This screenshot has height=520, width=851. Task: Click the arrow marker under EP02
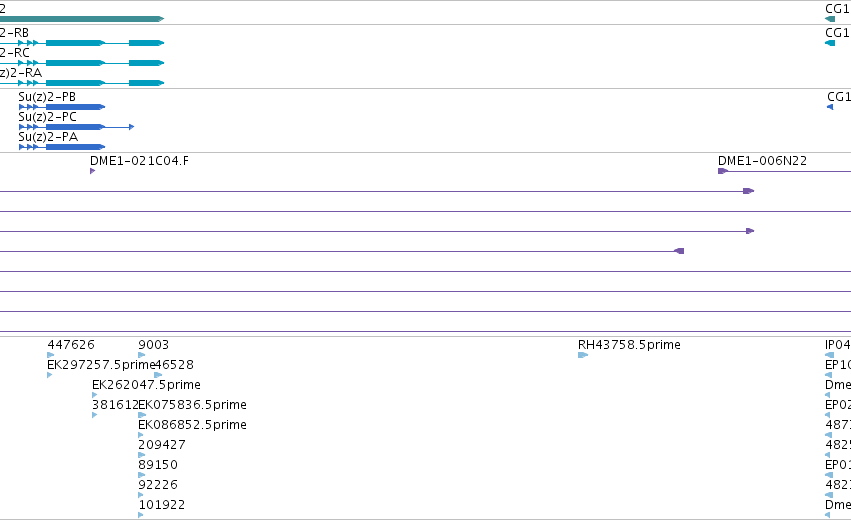[828, 415]
